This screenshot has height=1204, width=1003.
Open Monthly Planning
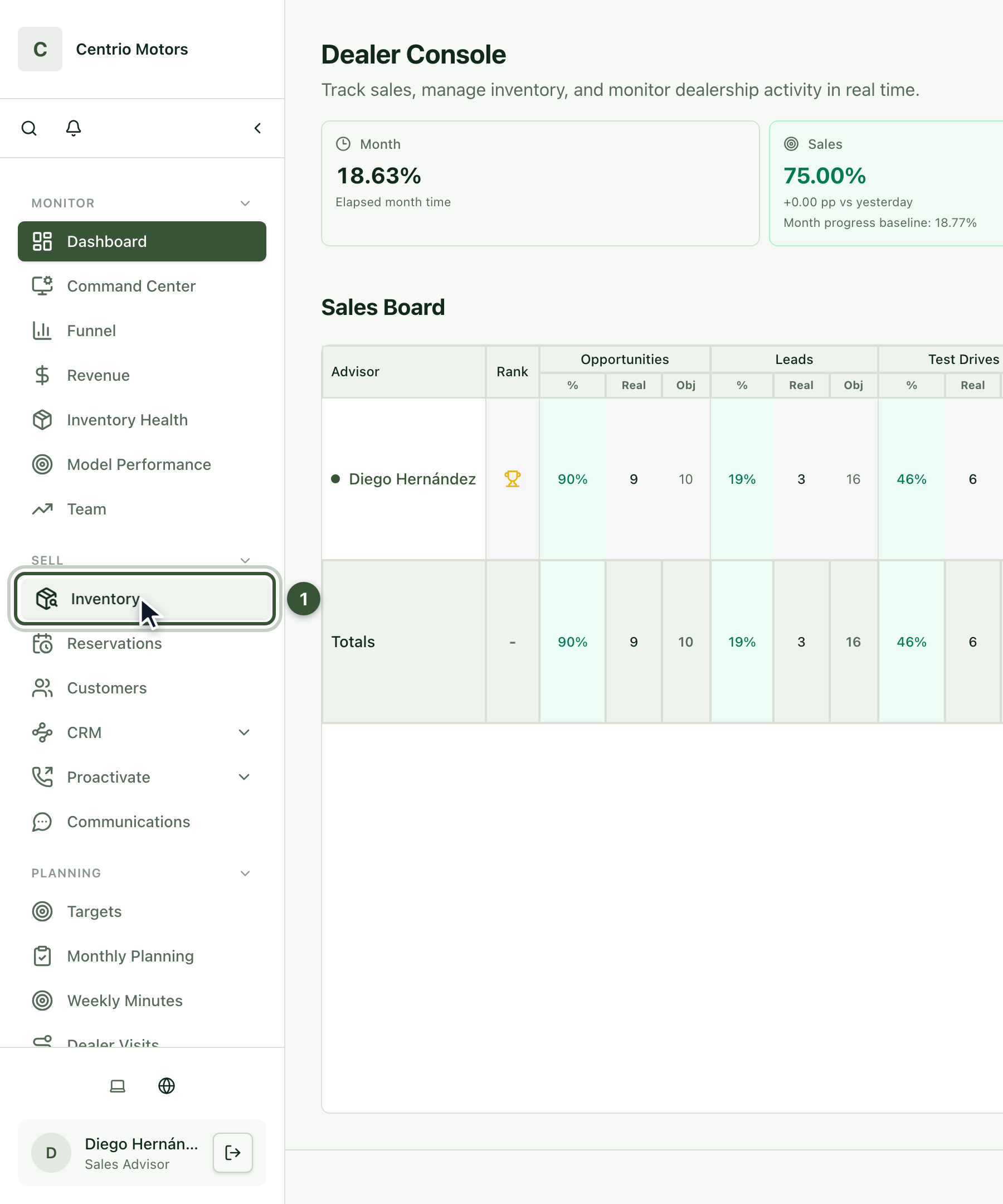(142, 957)
